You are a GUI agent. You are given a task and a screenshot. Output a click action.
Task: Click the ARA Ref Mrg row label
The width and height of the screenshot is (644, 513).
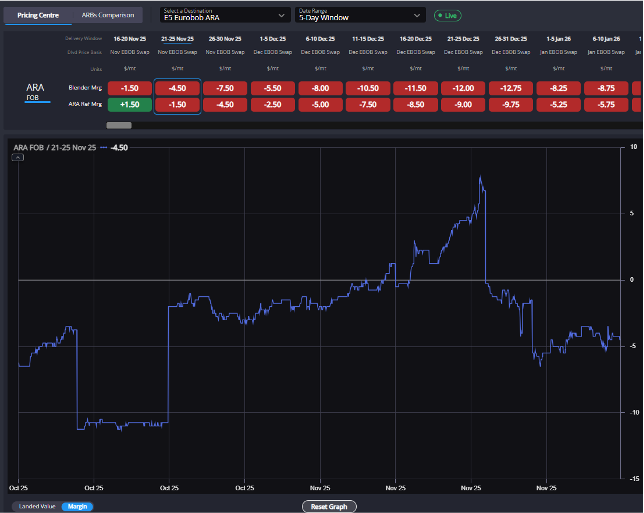point(85,104)
